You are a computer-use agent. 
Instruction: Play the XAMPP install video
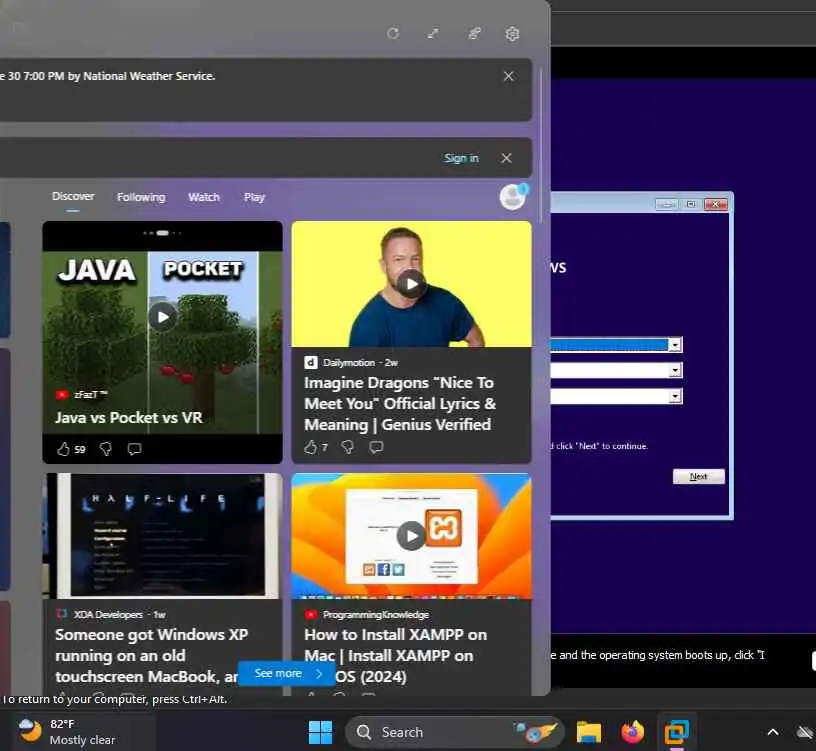(x=411, y=536)
